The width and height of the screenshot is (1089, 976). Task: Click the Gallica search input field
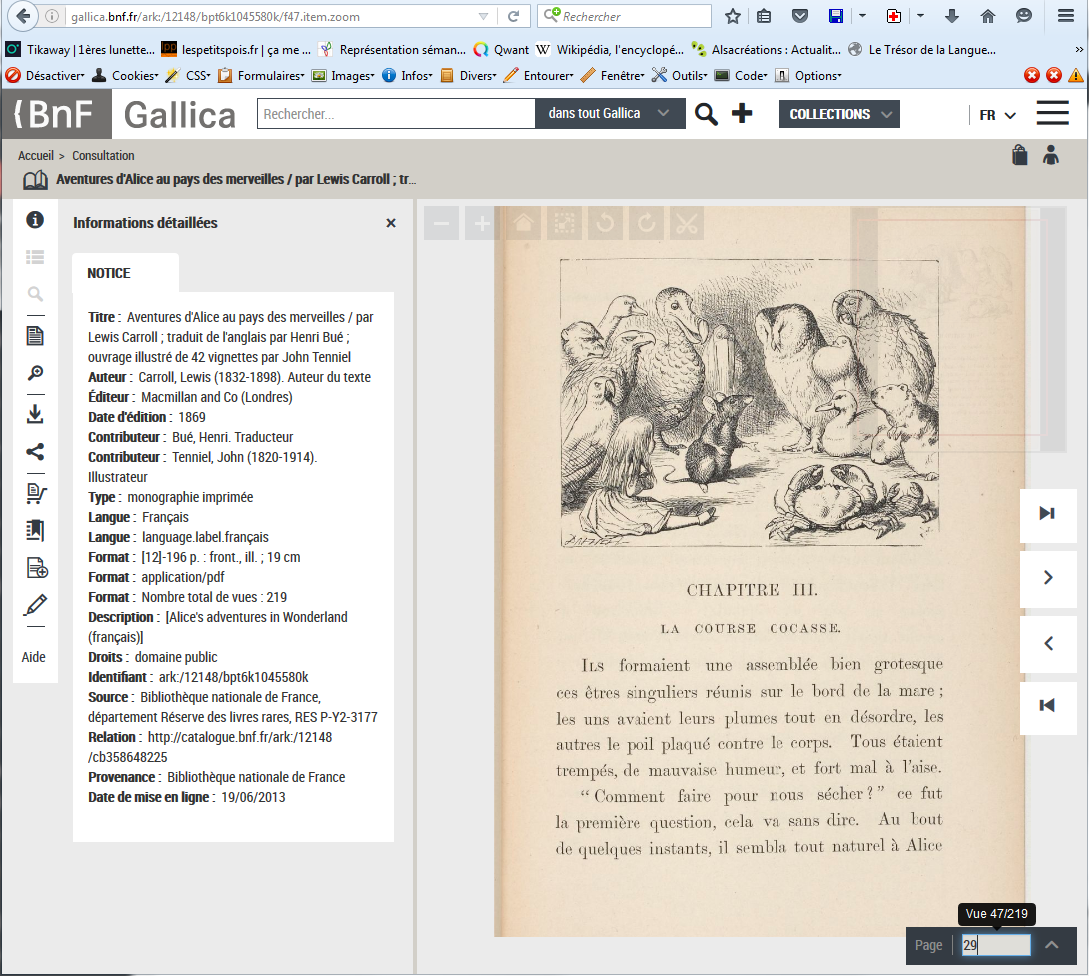396,114
